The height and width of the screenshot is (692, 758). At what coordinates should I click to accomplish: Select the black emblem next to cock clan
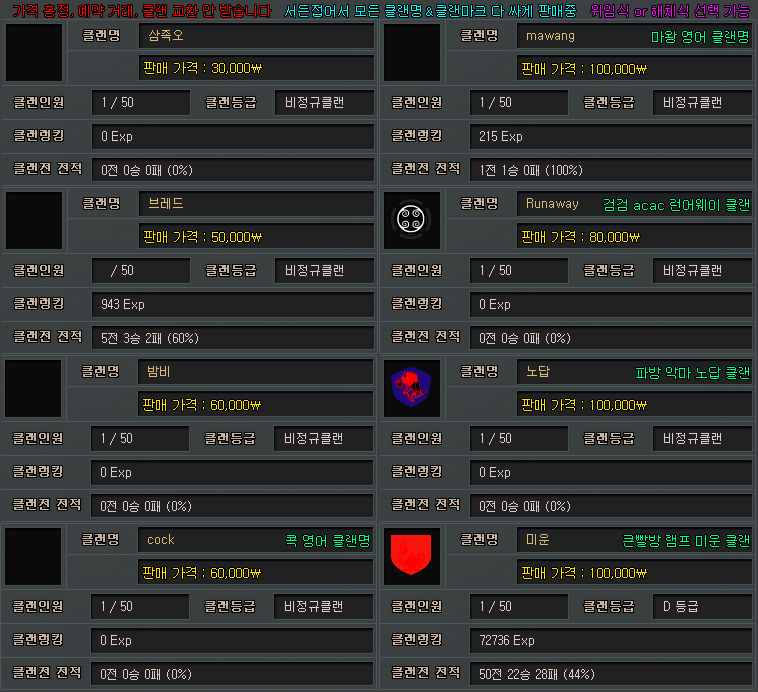click(x=34, y=556)
